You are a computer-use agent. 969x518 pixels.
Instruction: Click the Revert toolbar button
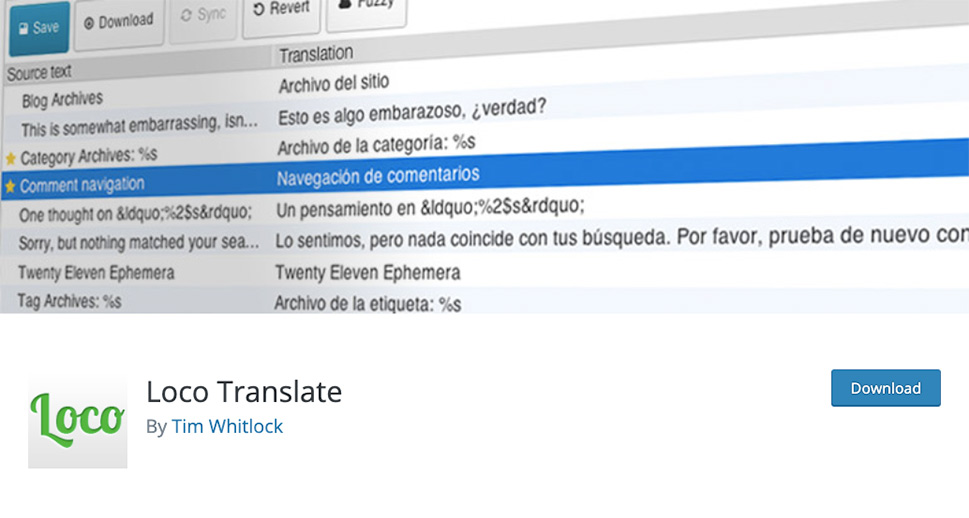pyautogui.click(x=281, y=13)
